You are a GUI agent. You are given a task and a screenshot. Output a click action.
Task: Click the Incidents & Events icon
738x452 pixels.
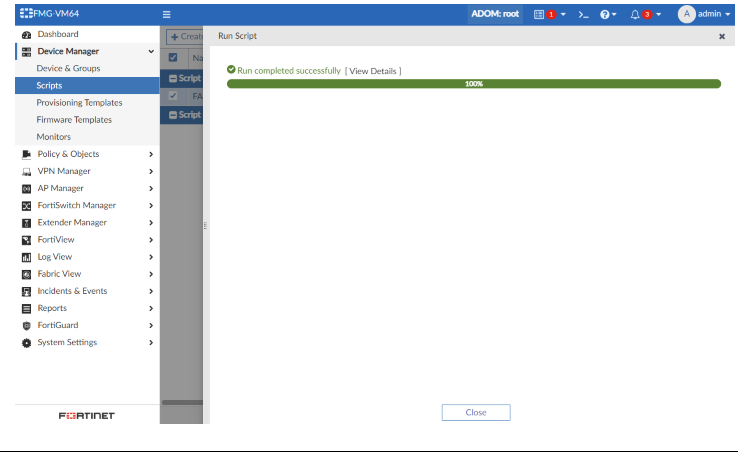[26, 291]
